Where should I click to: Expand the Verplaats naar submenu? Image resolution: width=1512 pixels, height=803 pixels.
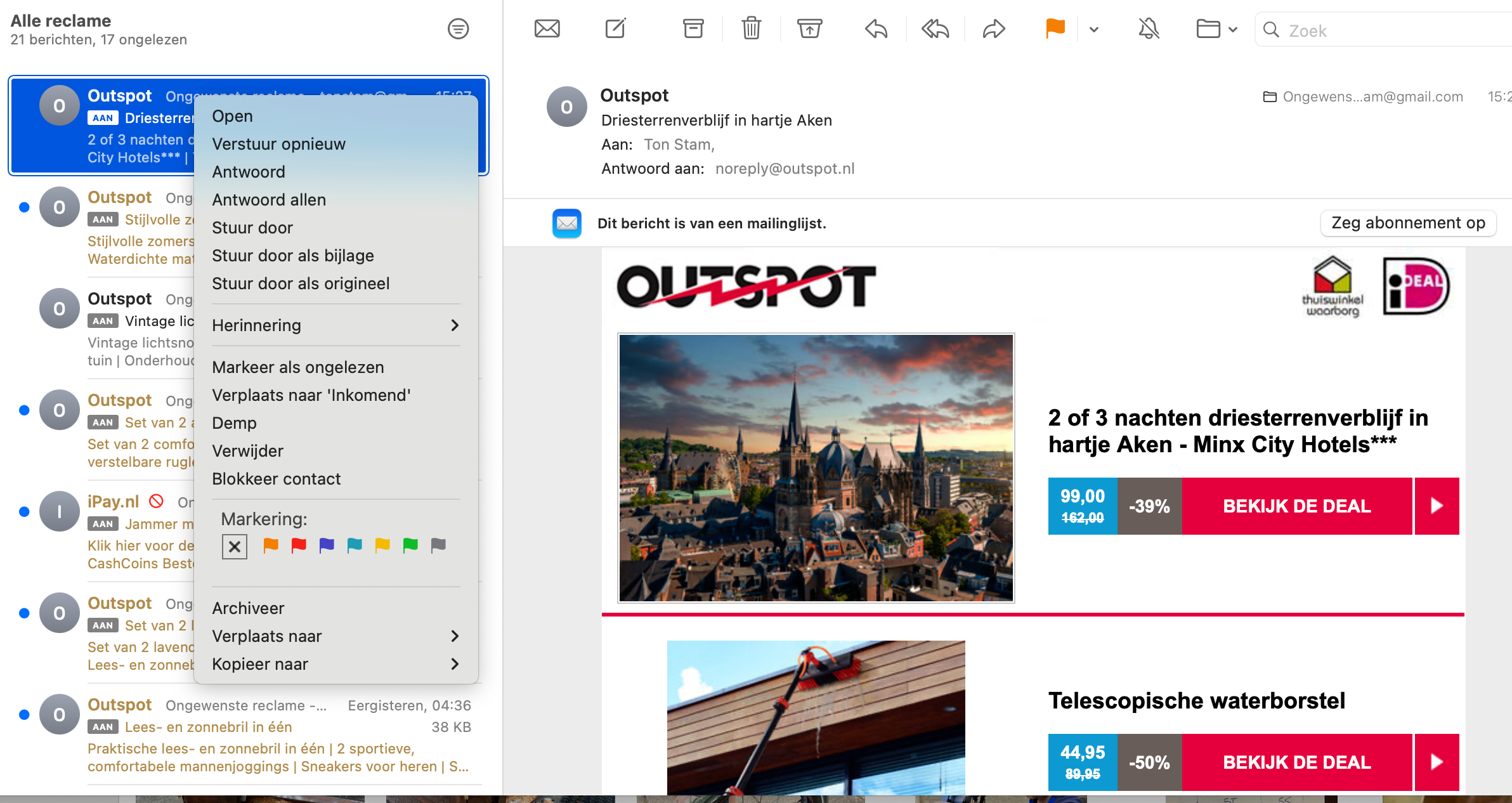tap(336, 636)
